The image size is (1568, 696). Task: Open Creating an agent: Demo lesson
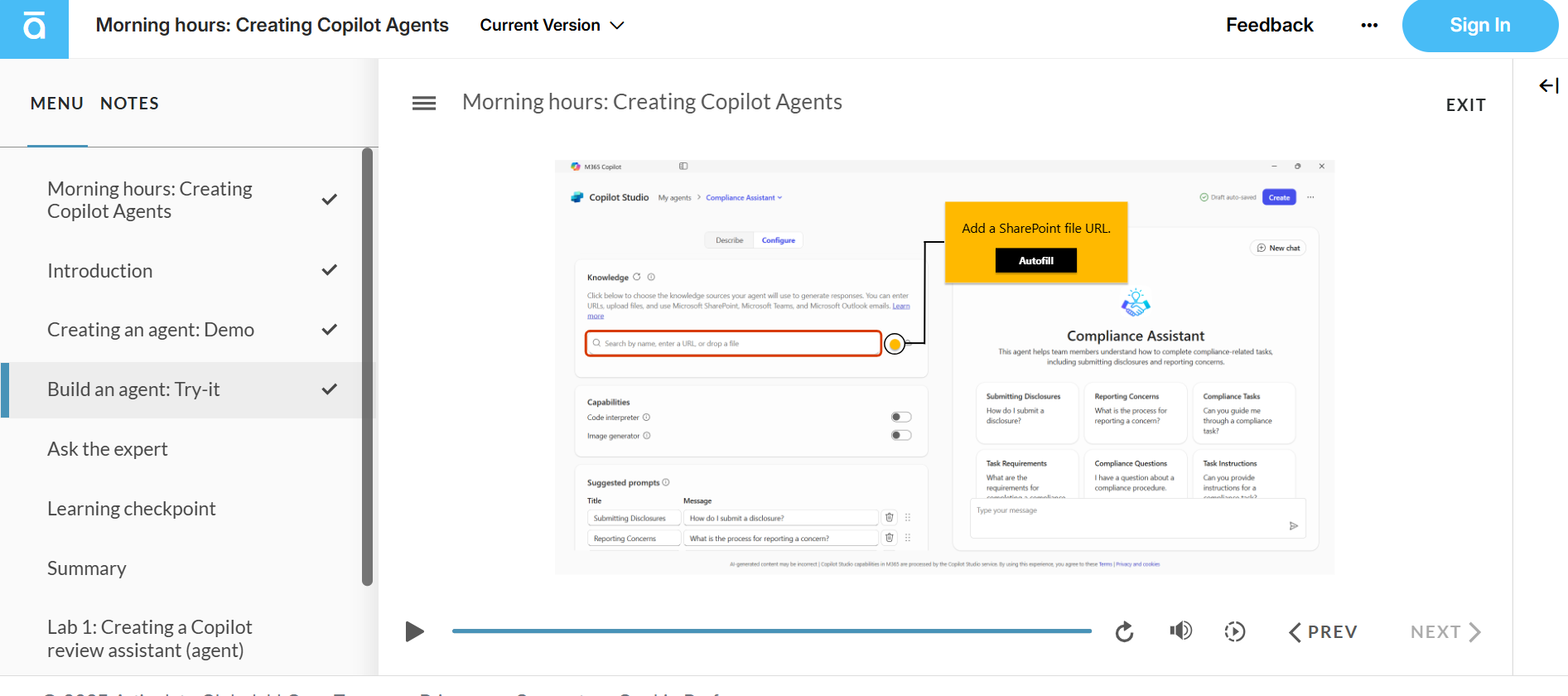click(x=188, y=330)
